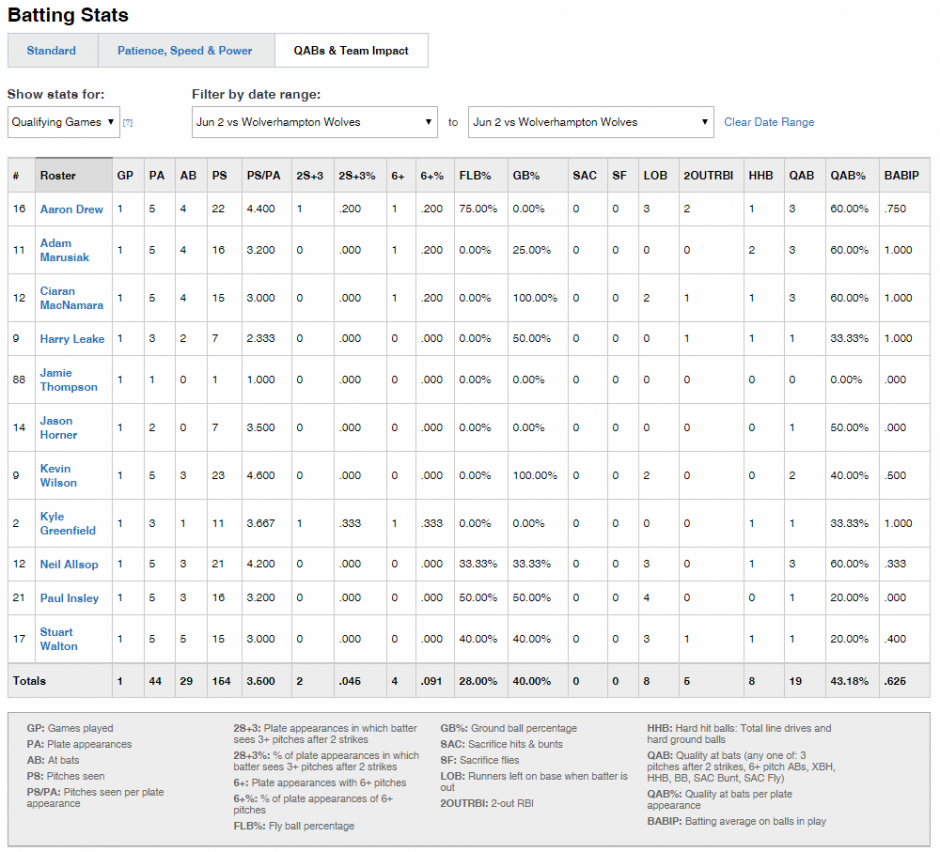The width and height of the screenshot is (940, 852).
Task: Sort by the PA column header
Action: (159, 176)
